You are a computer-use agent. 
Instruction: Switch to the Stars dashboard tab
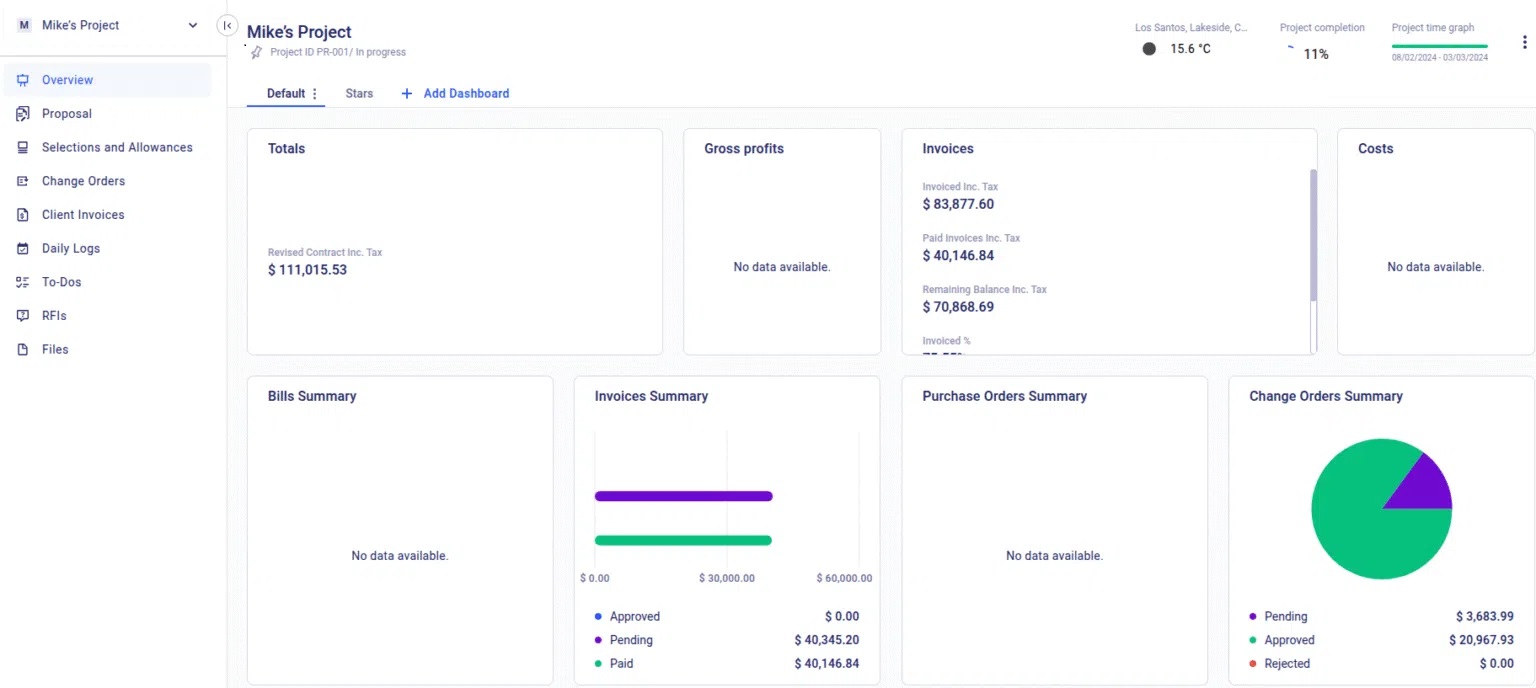point(359,94)
